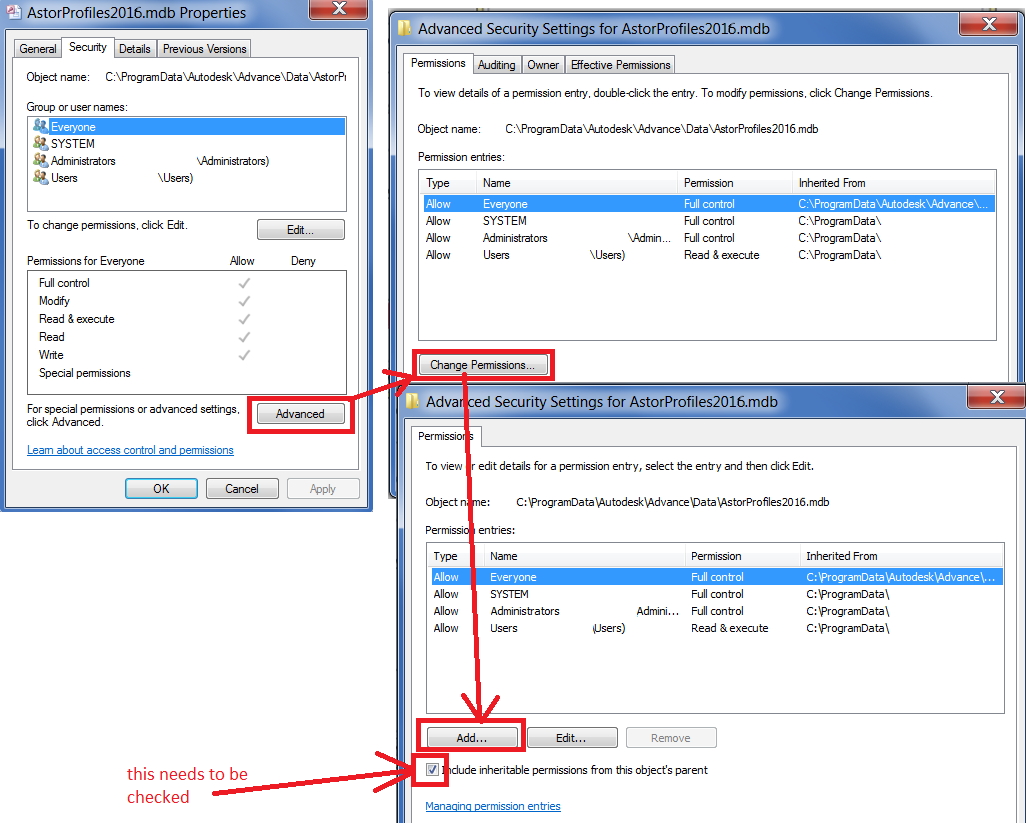Viewport: 1026px width, 823px height.
Task: Click the Read & execute Allow checkmark
Action: (244, 319)
